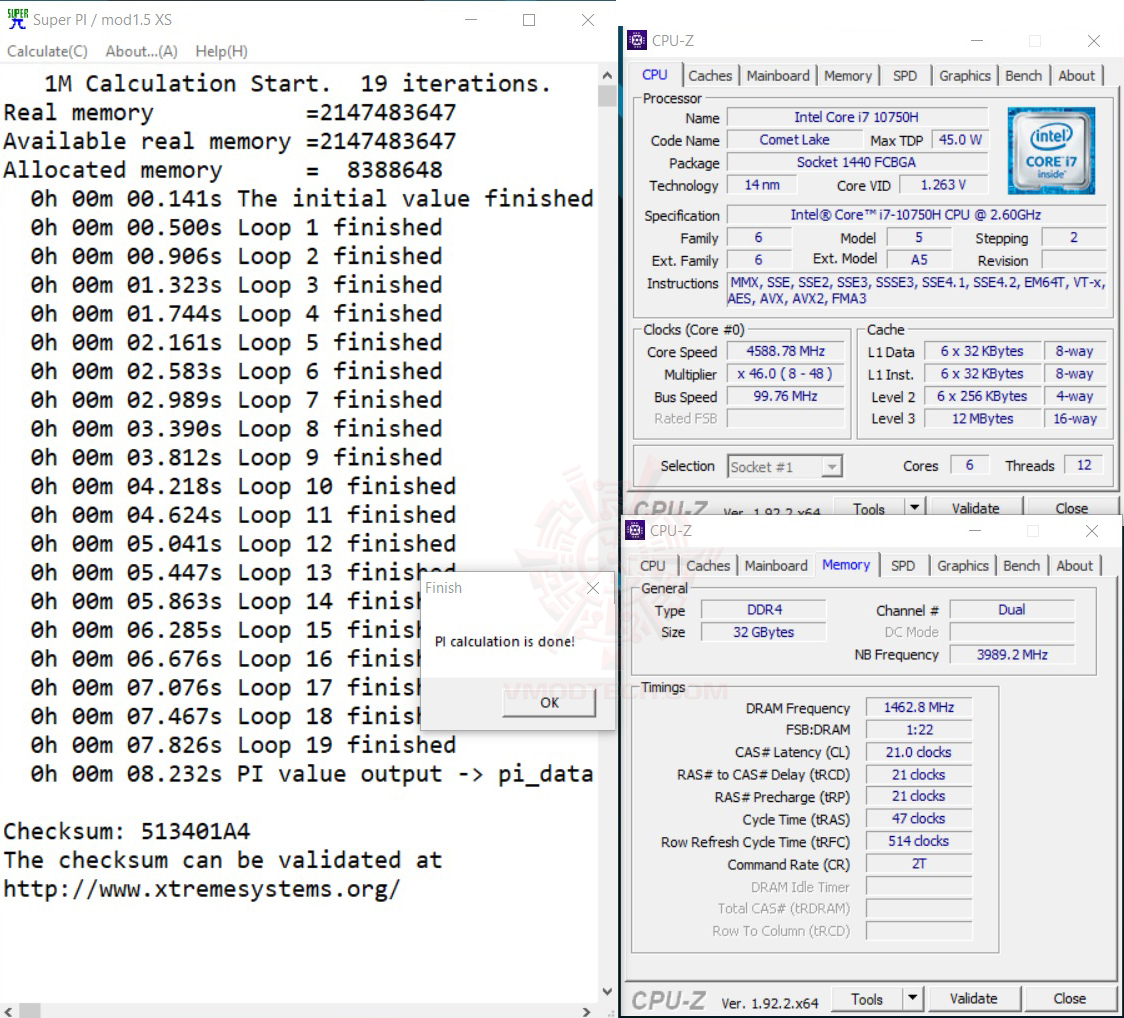Click the Loop 19 finished line in Super PI

coord(242,745)
